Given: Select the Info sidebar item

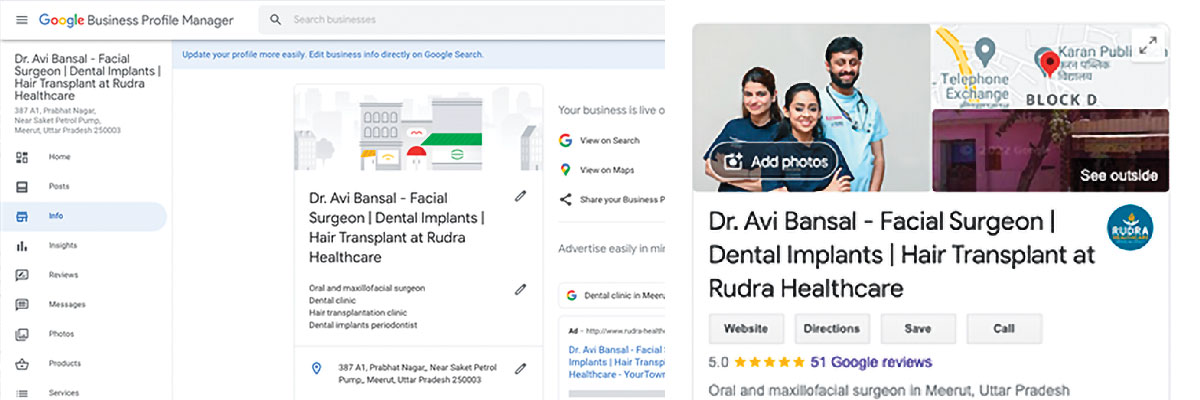Looking at the screenshot, I should (x=84, y=216).
